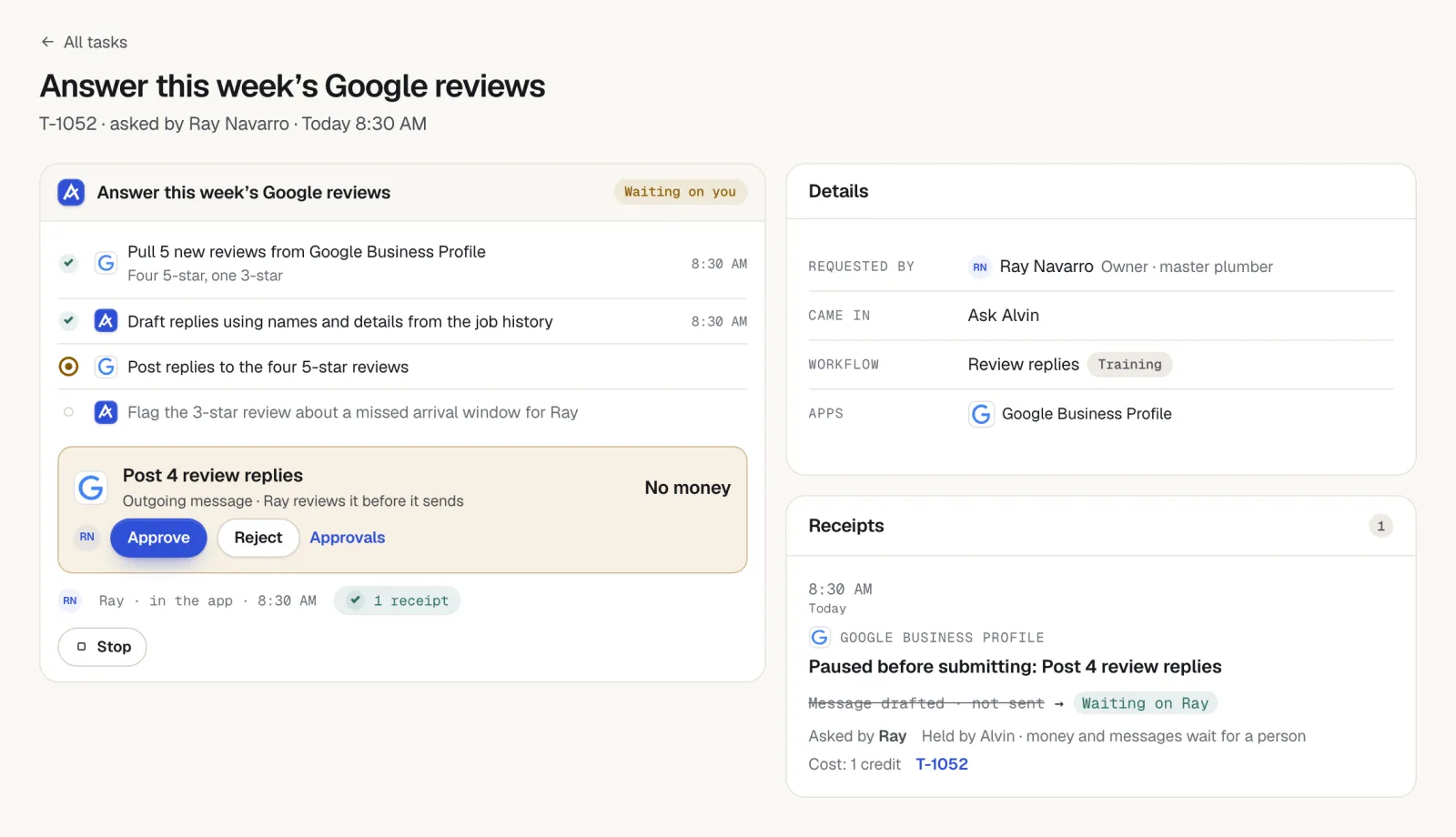Click Alvin icon on Draft replies step
The image size is (1456, 837).
tap(106, 320)
